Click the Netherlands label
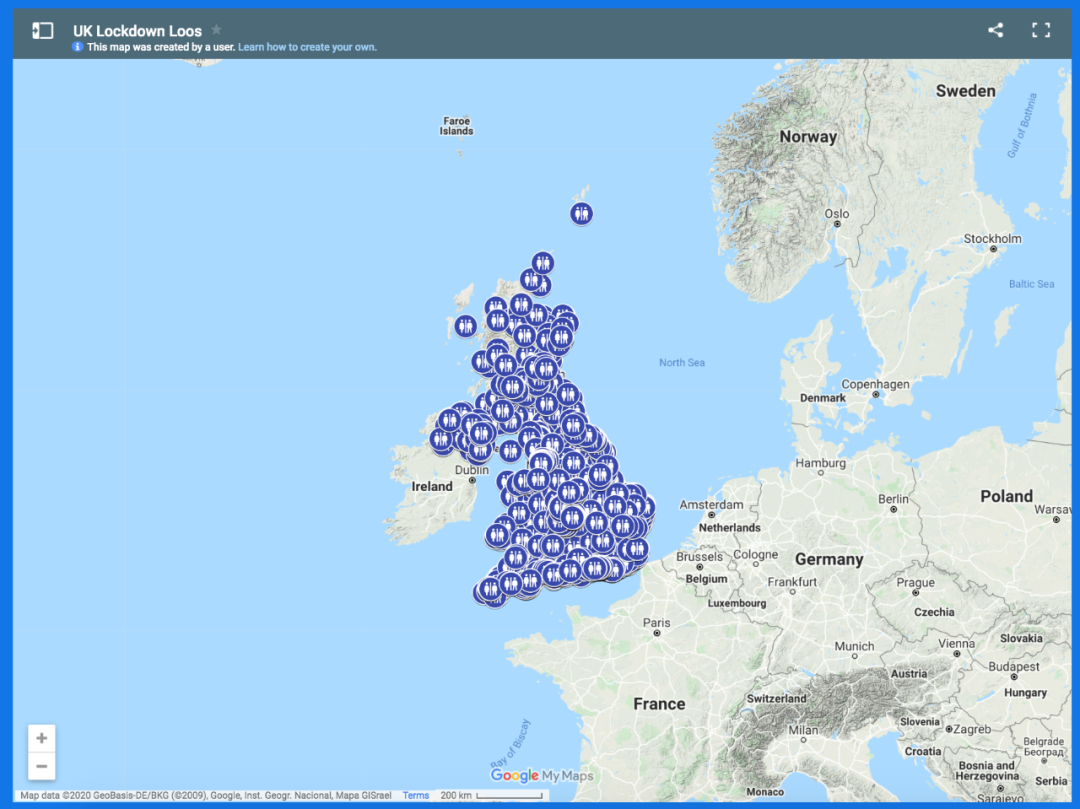Screen dimensions: 1080x809 (x=729, y=527)
